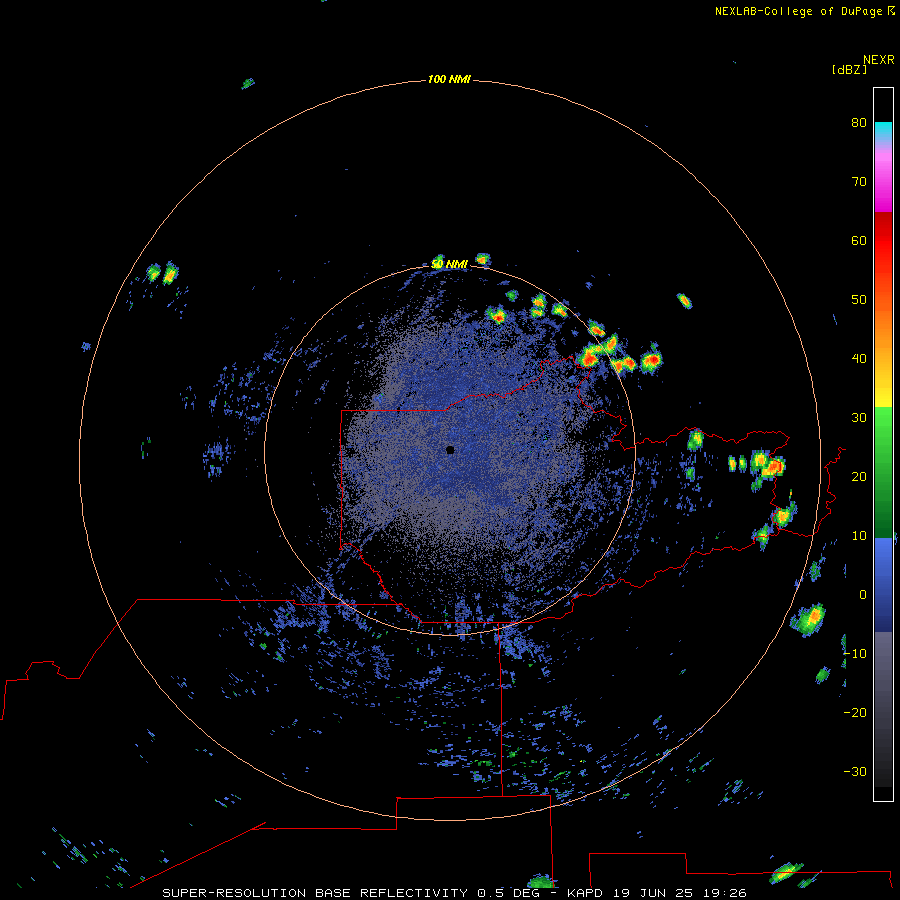Select the 80 value on the dBZ scale
900x900 pixels.
pos(859,122)
